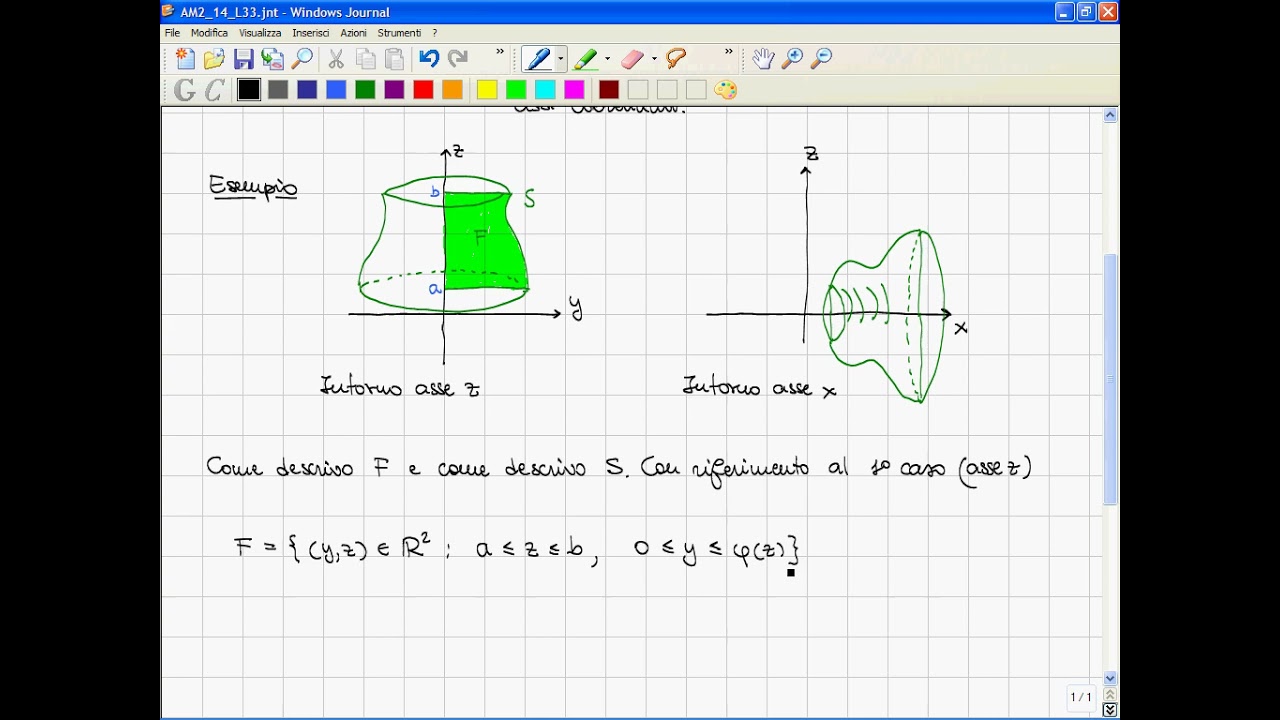Select the Eraser tool
This screenshot has height=720, width=1280.
point(632,59)
